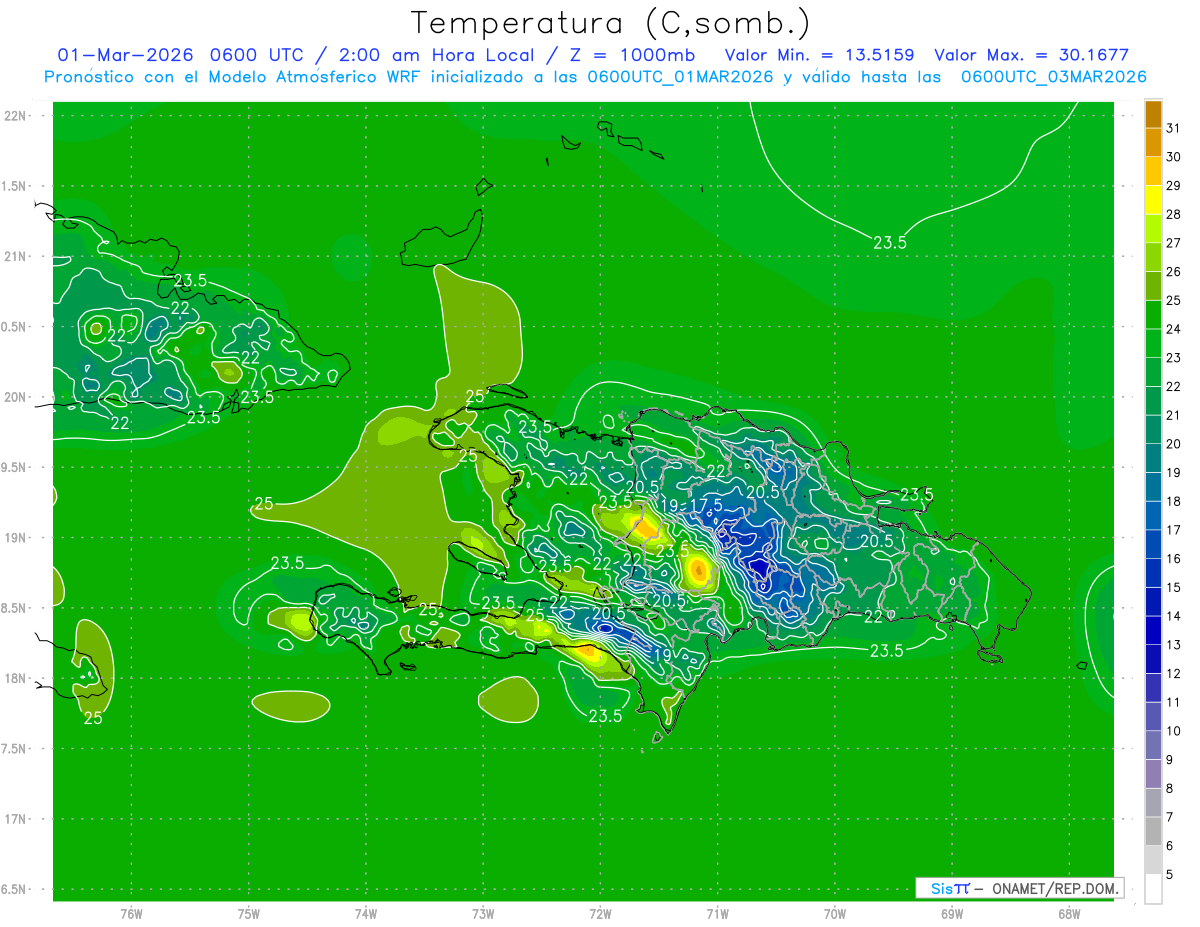Pick the gray legend band between 6 and 7
1200x927 pixels.
click(x=1153, y=831)
